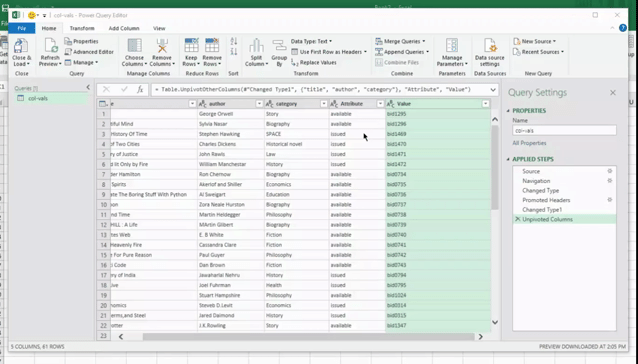Click the All Properties link
The image size is (638, 364).
(529, 143)
